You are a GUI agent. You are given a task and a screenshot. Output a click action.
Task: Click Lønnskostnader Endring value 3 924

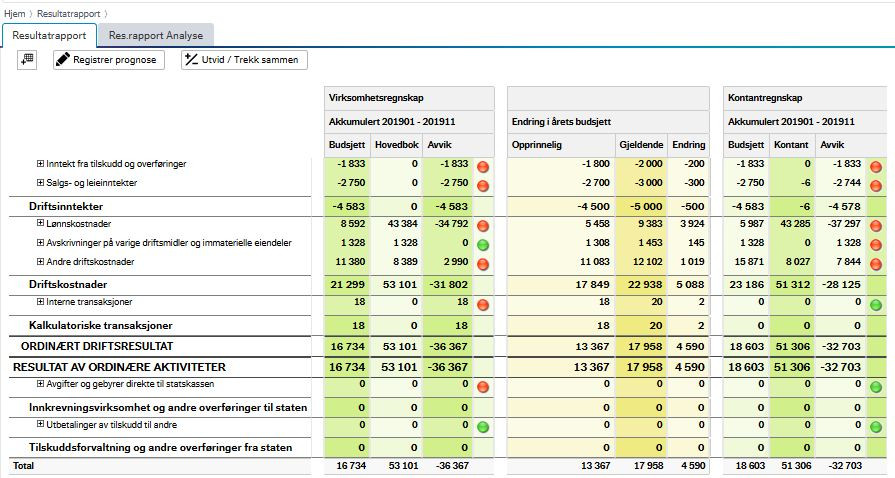click(x=692, y=223)
